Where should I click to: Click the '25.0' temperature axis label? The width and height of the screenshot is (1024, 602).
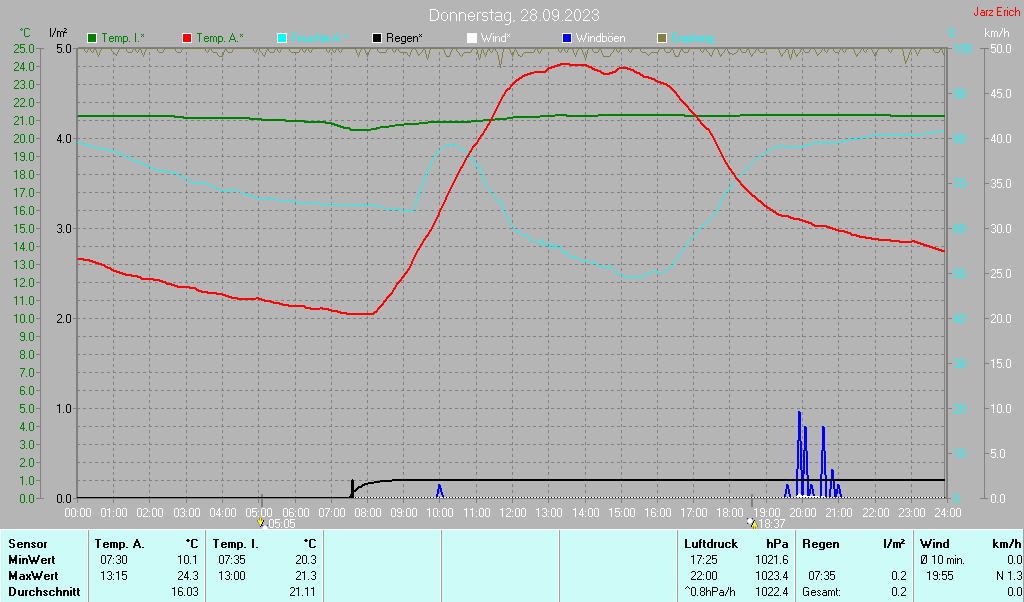coord(24,48)
